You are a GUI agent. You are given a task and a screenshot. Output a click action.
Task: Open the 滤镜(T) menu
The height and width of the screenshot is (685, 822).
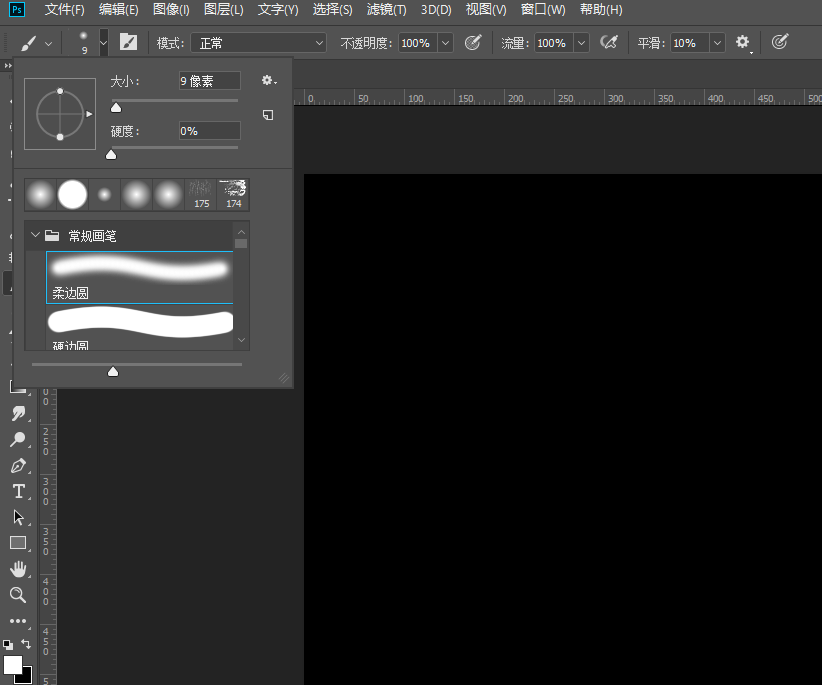[x=386, y=10]
